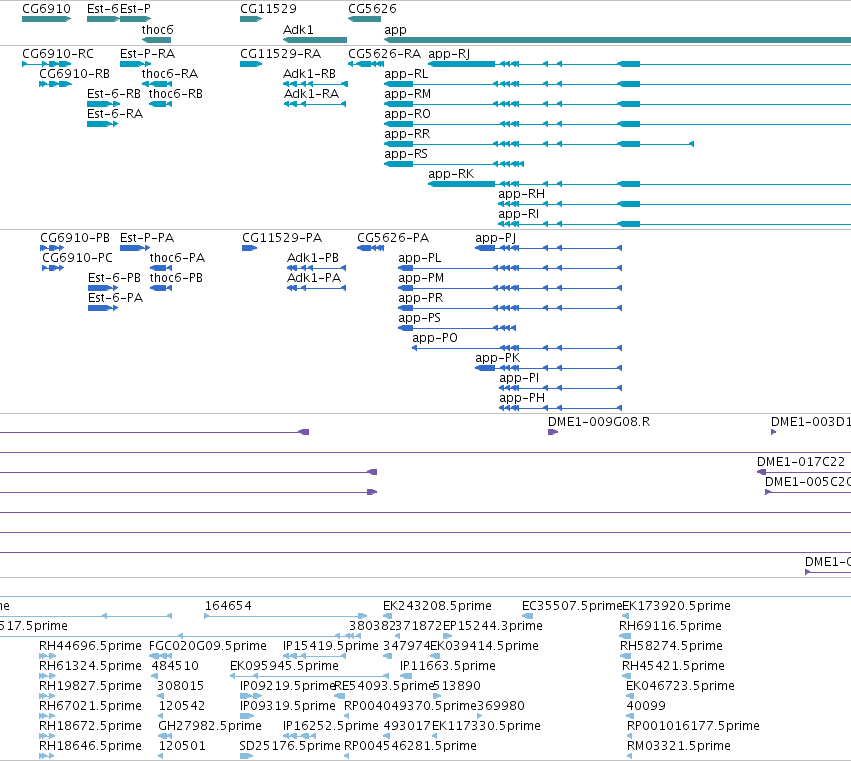Select transcript Est-6-RB

[113, 94]
